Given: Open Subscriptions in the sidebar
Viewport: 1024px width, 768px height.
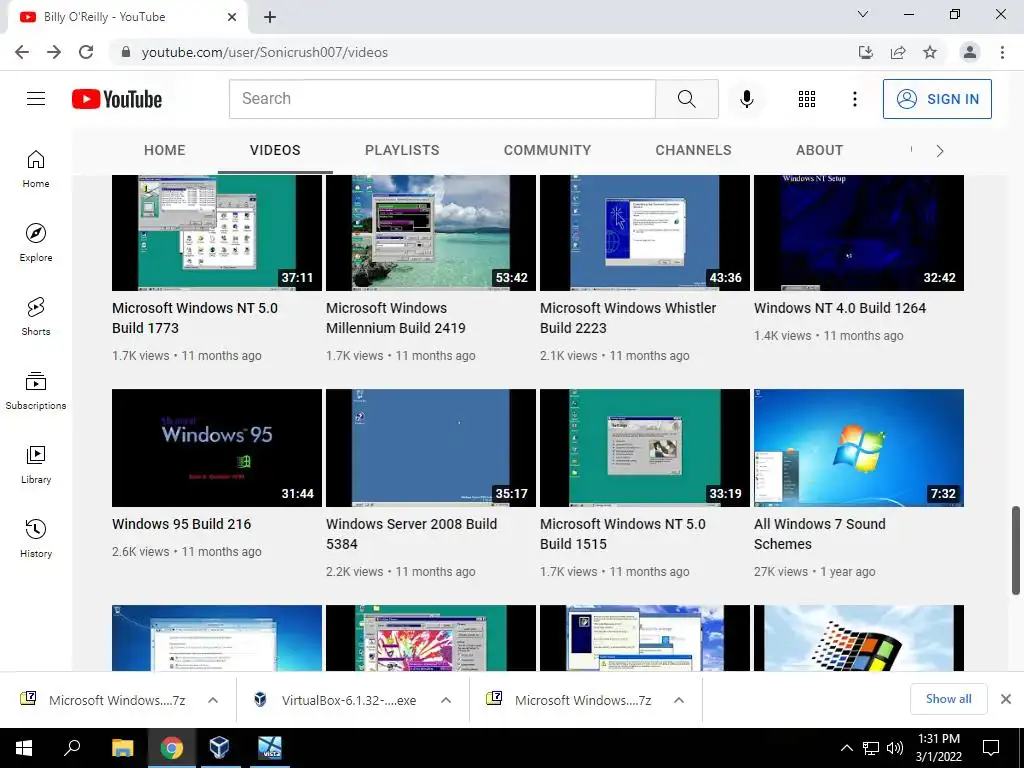Looking at the screenshot, I should click(x=36, y=391).
